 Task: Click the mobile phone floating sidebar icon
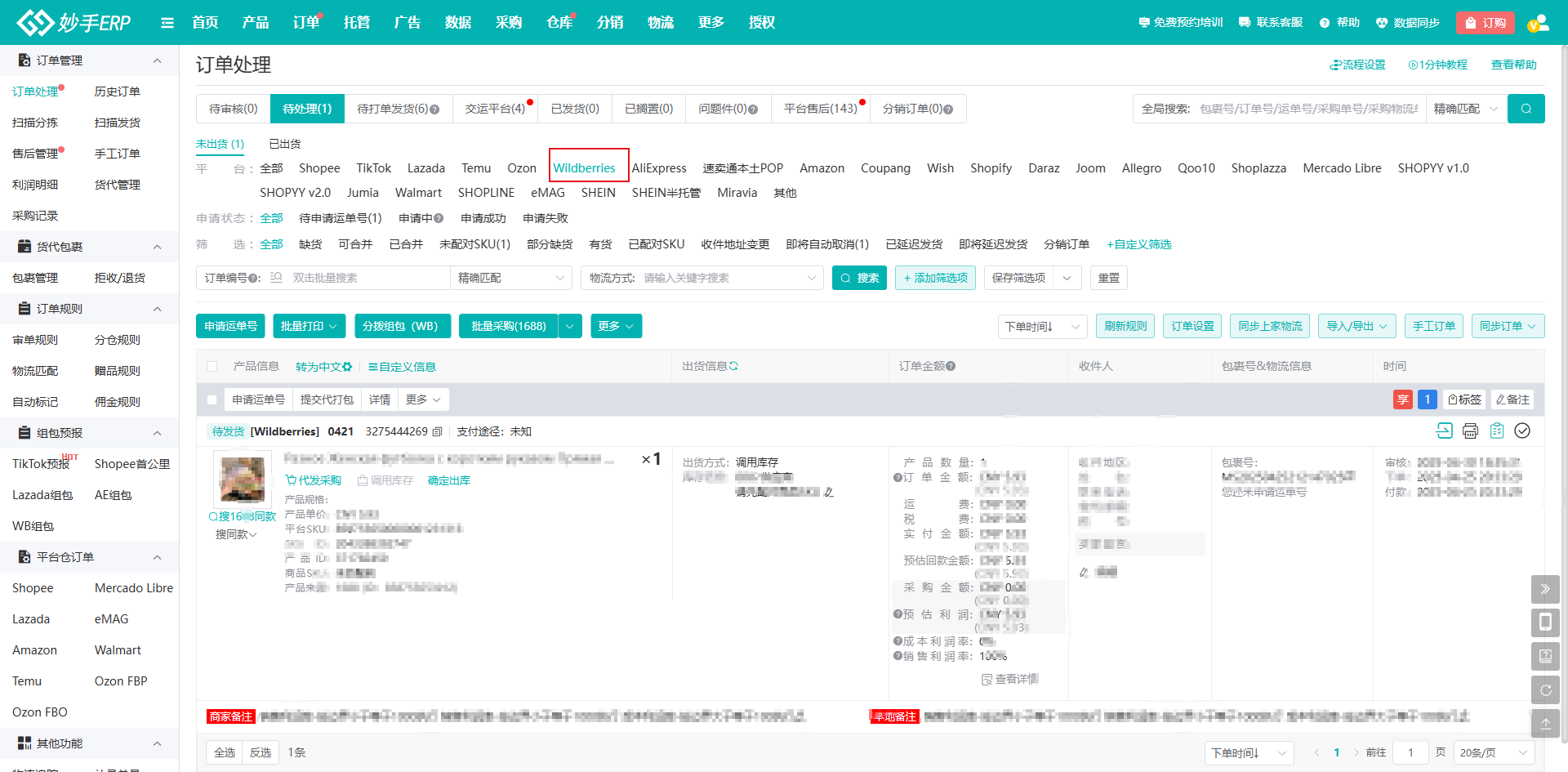[1545, 623]
